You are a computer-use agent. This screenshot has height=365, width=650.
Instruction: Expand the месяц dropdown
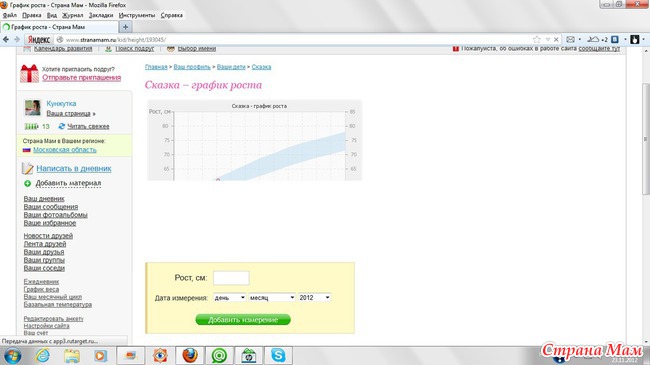coord(272,297)
